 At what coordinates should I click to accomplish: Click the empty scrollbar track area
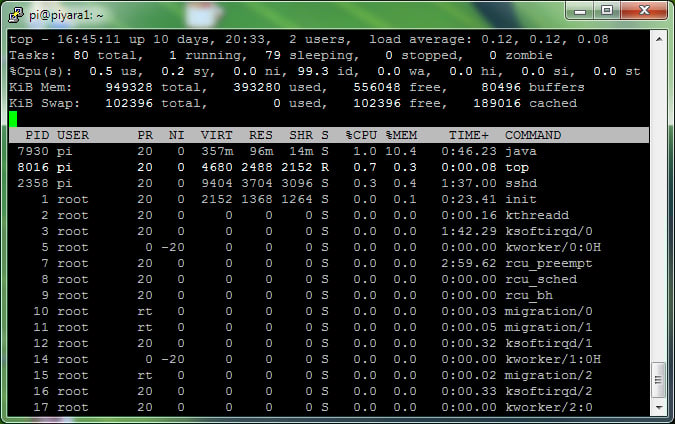click(x=659, y=200)
